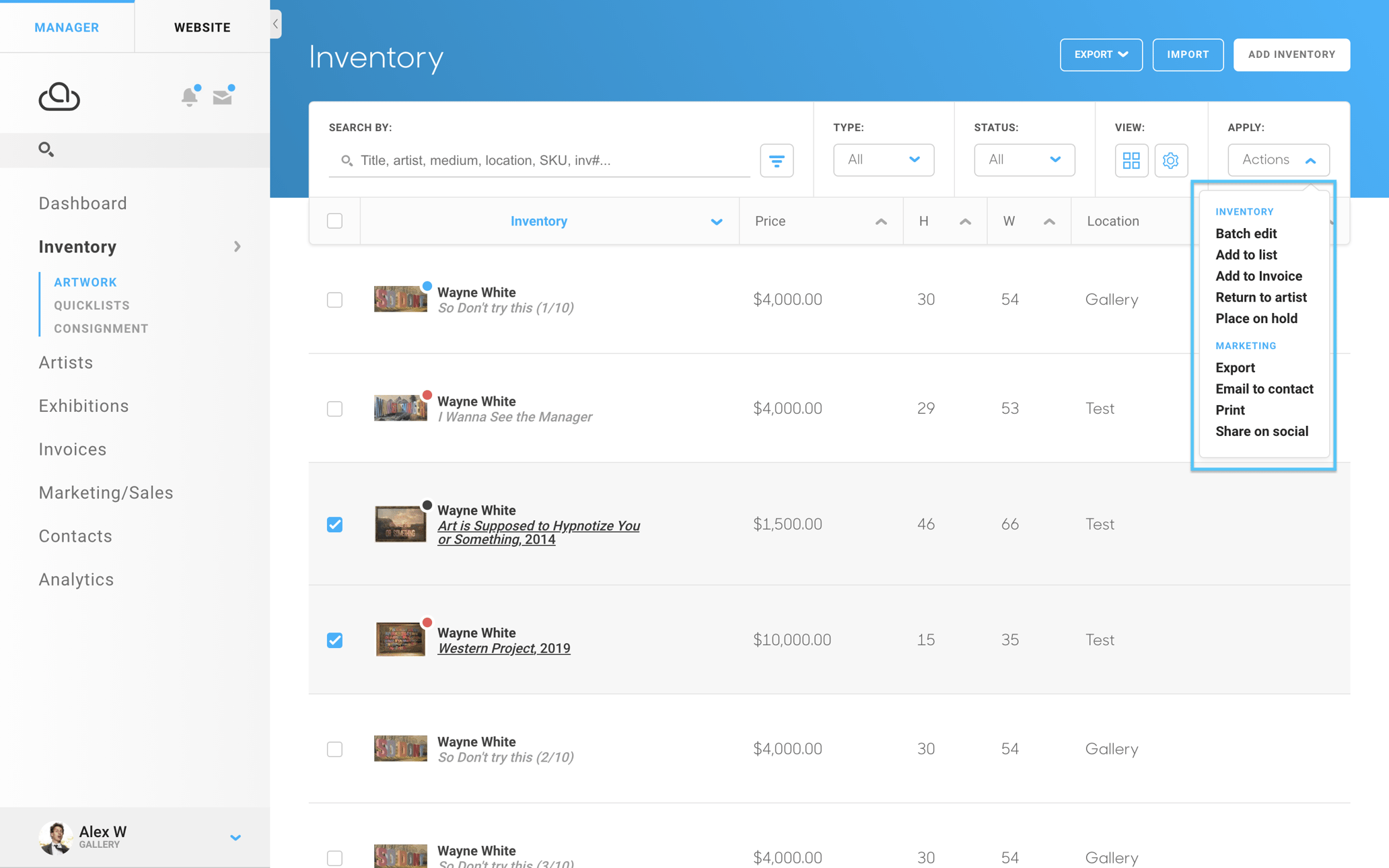Choose Batch edit from the Actions menu
The image size is (1389, 868).
pyautogui.click(x=1246, y=233)
